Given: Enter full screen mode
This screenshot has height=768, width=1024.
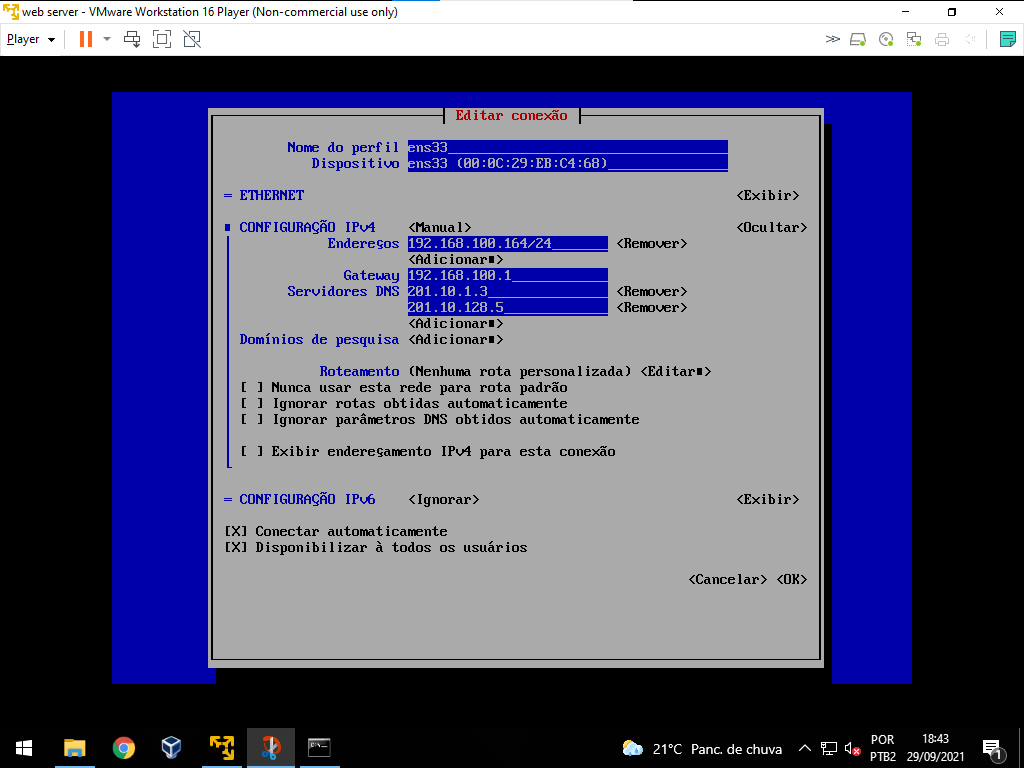Looking at the screenshot, I should click(x=162, y=39).
